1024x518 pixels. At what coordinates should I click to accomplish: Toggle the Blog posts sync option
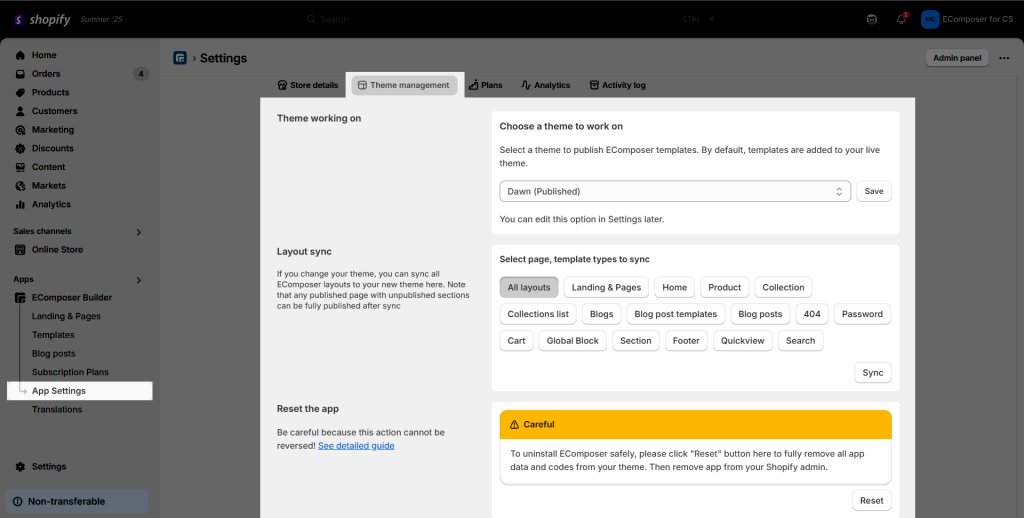760,314
